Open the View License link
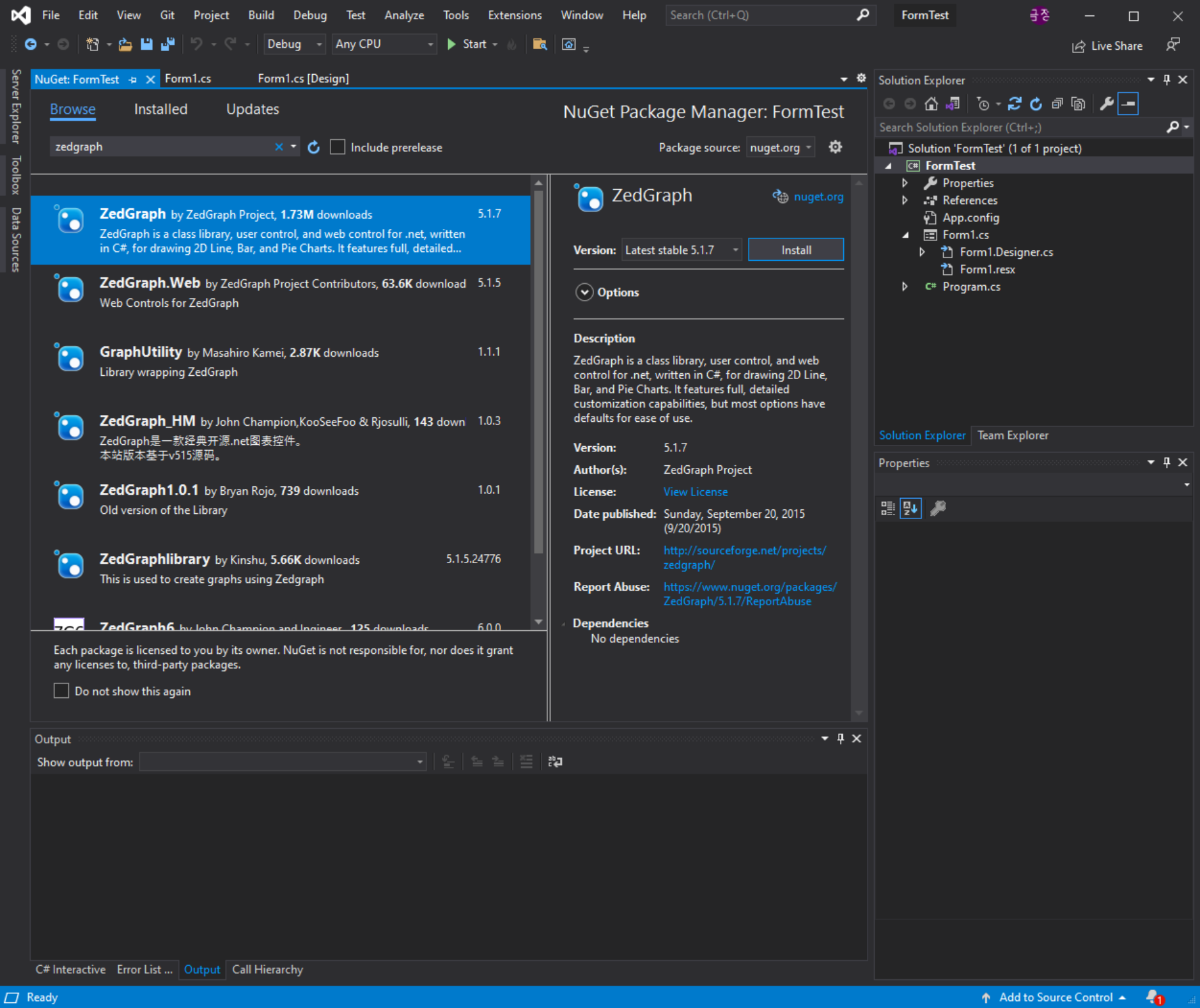Viewport: 1200px width, 1008px height. [696, 492]
